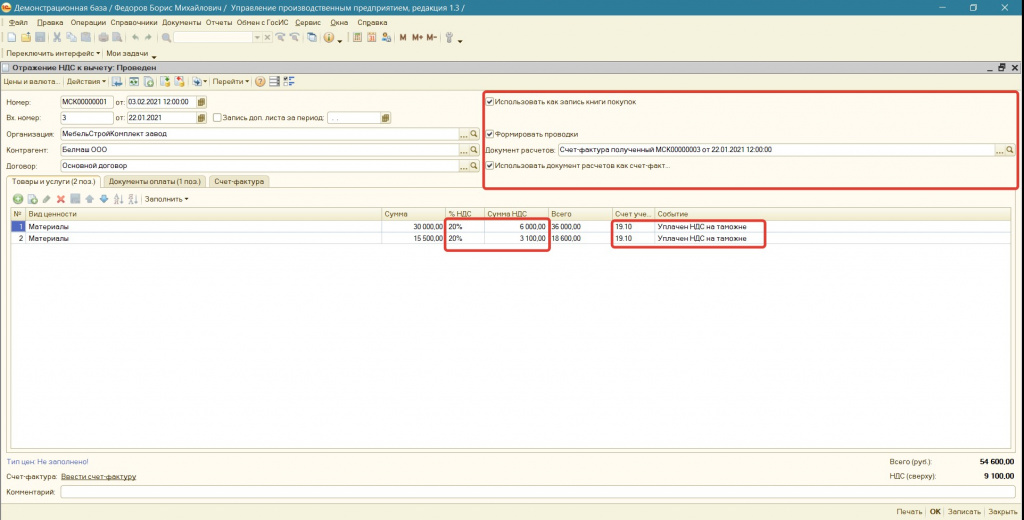
Task: Click green Add row icon in table toolbar
Action: pos(18,199)
